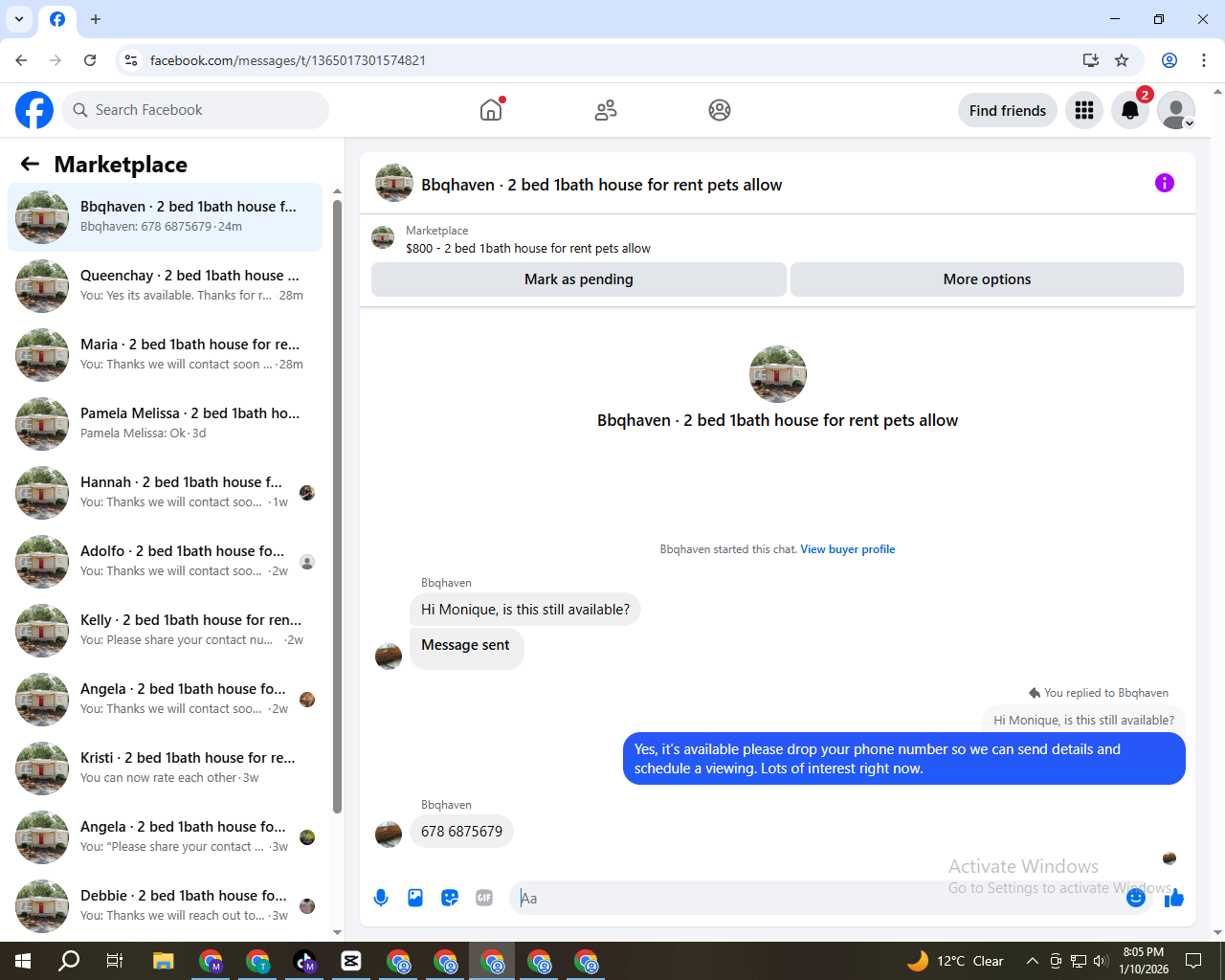Open Windows taskbar search
The image size is (1225, 980).
[x=69, y=961]
